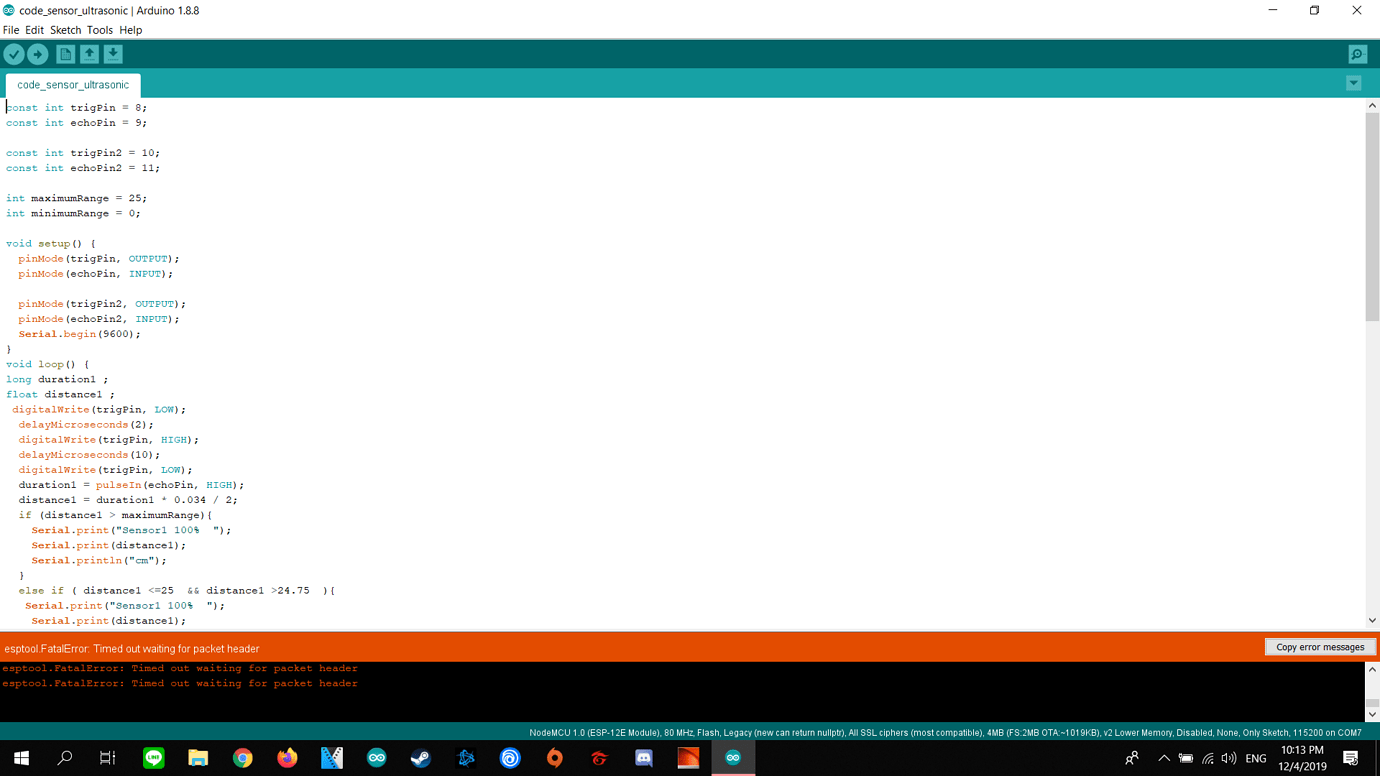
Task: Click the line 'int minimumRange = 0;'
Action: pos(73,213)
